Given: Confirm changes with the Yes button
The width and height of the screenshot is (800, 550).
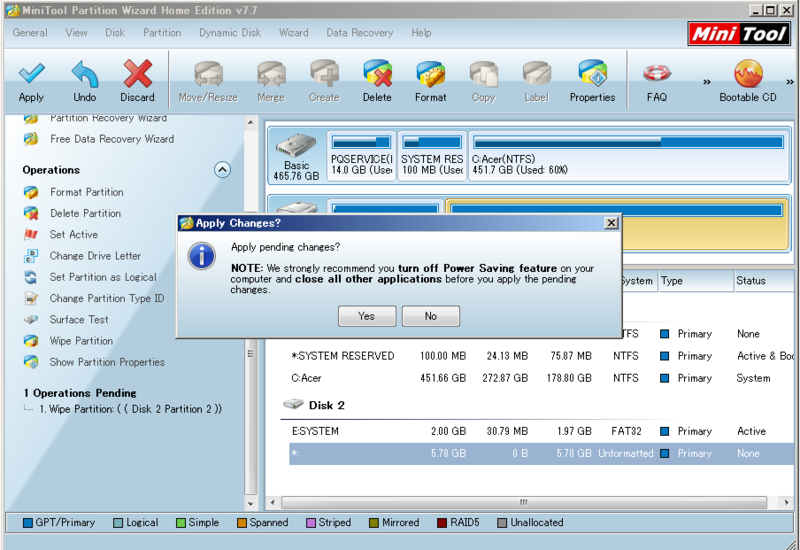Looking at the screenshot, I should (x=367, y=316).
